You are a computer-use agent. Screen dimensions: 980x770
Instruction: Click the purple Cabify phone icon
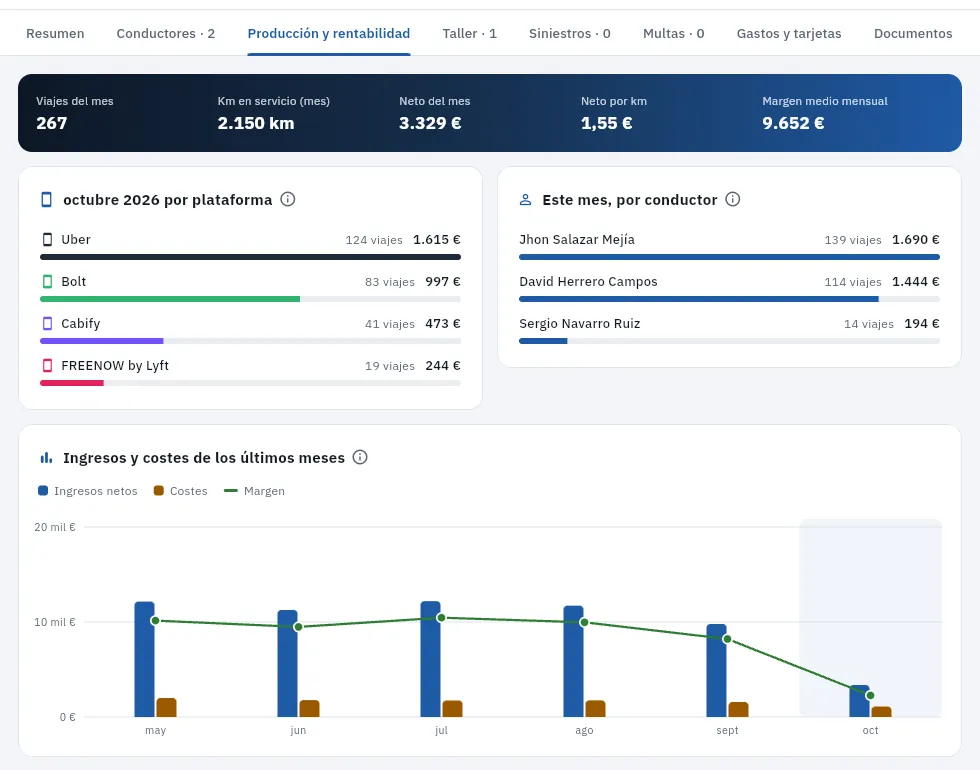point(48,323)
